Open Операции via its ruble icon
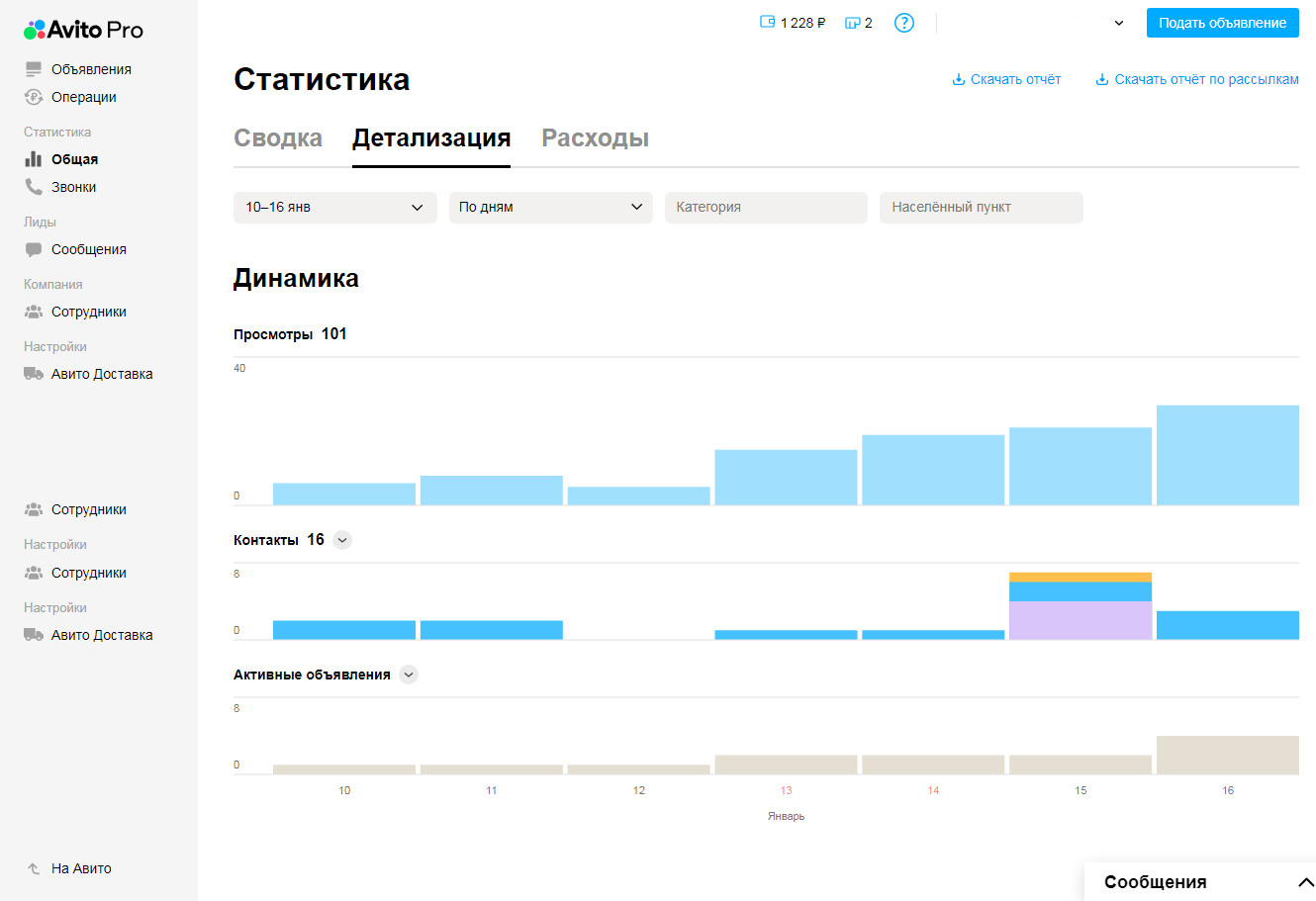The image size is (1316, 901). point(34,97)
